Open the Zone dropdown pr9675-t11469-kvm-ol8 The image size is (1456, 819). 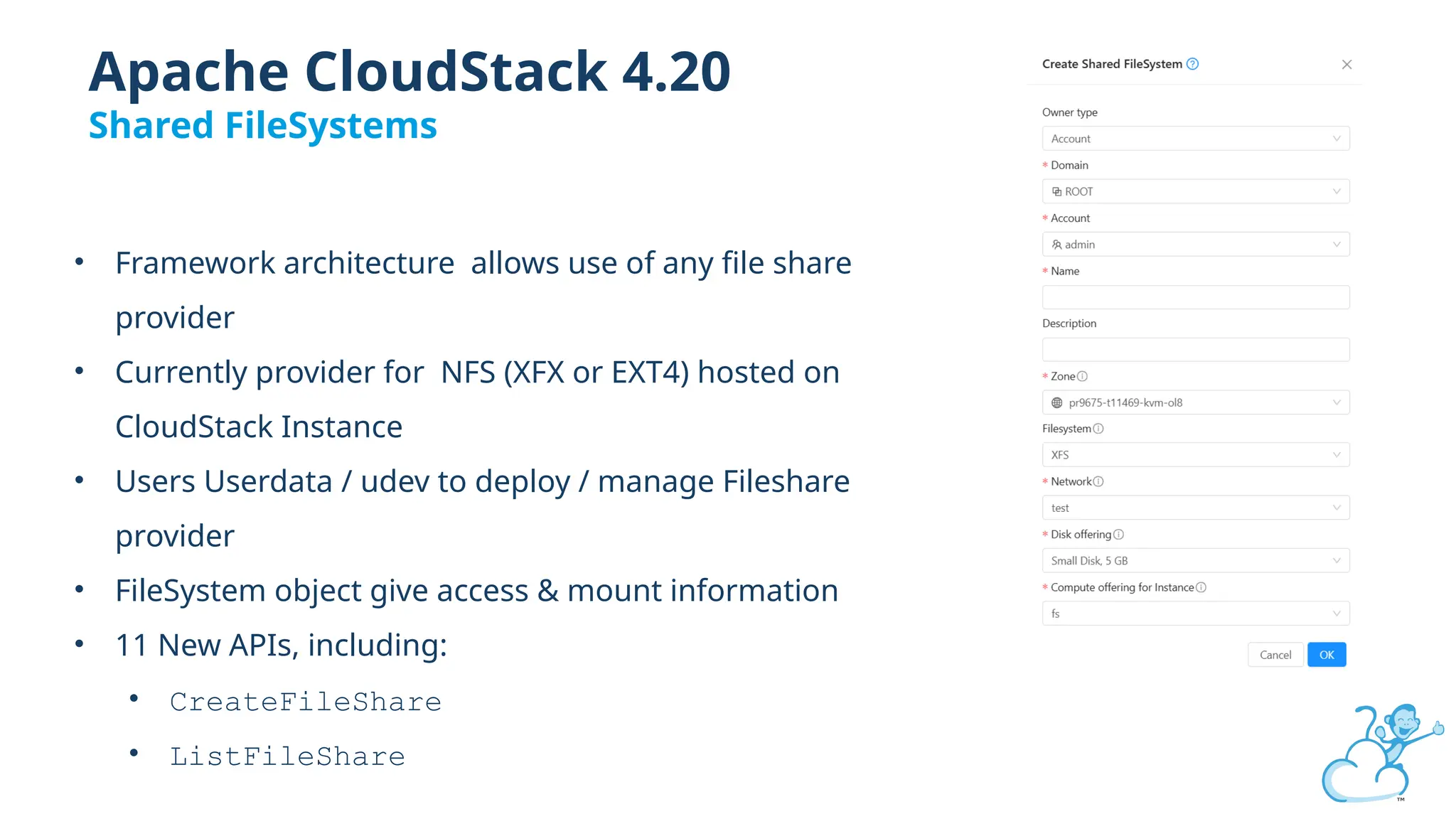1196,402
